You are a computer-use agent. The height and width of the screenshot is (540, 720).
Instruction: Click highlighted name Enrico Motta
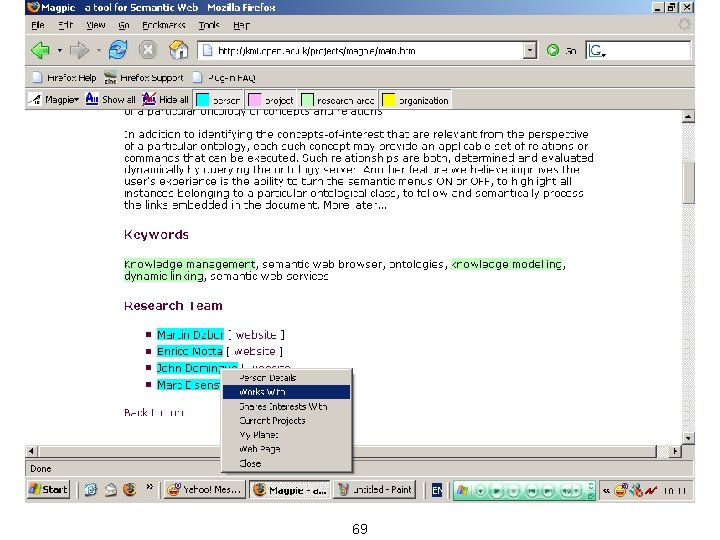[190, 351]
